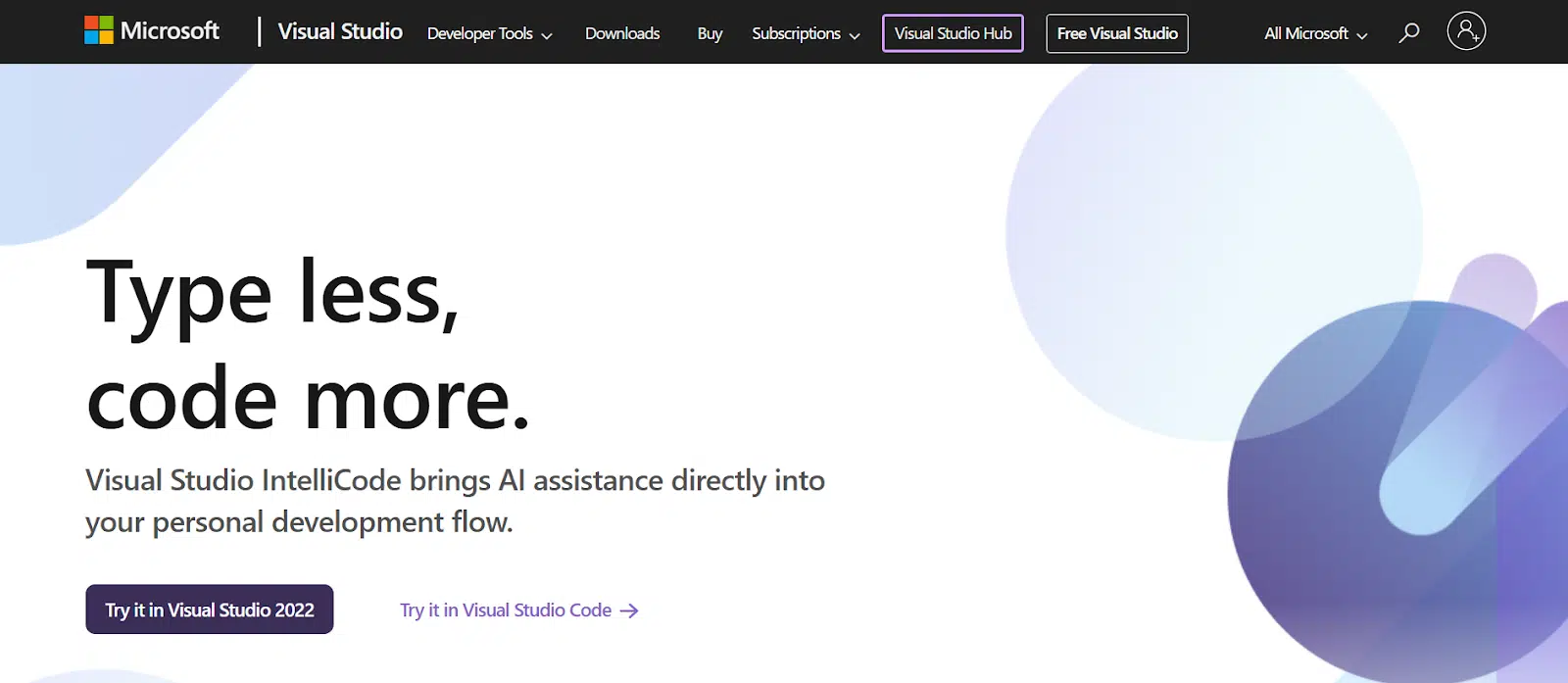This screenshot has height=683, width=1568.
Task: Click the IntelliCode AI assistance description text
Action: 456,501
